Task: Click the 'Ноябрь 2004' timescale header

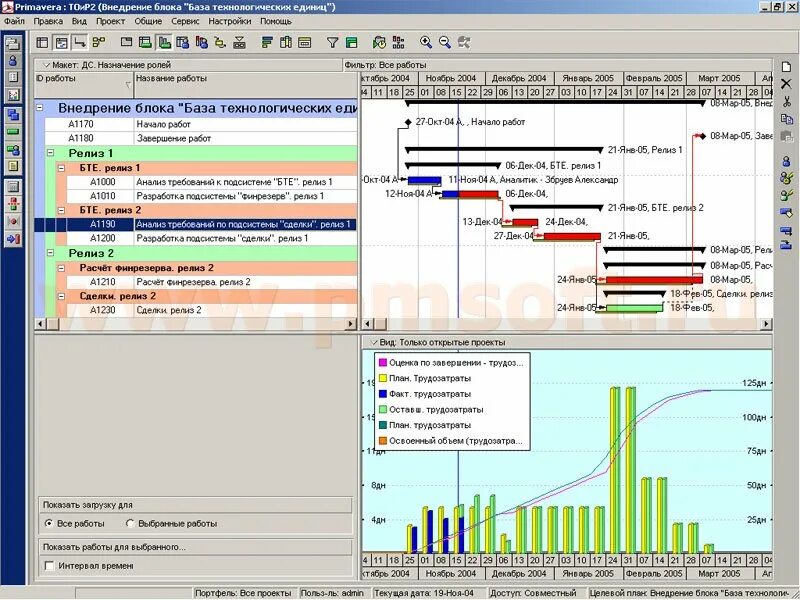Action: click(x=451, y=78)
